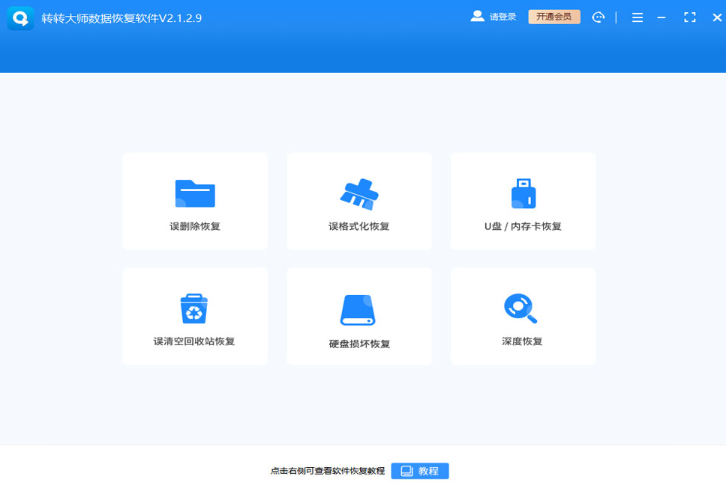Select the 误删除恢复 folder icon
Screen dimensions: 726x498
pyautogui.click(x=195, y=193)
